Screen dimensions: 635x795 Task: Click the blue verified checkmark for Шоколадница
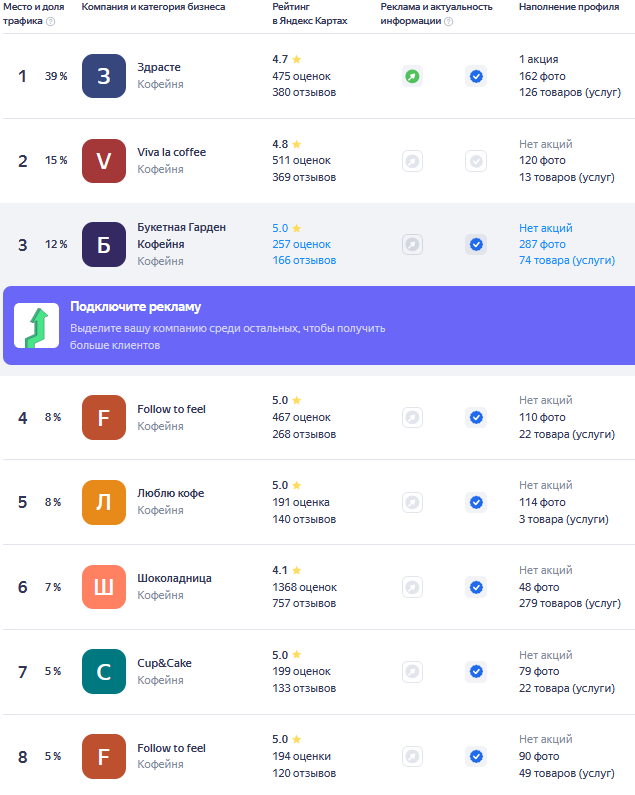pyautogui.click(x=476, y=587)
